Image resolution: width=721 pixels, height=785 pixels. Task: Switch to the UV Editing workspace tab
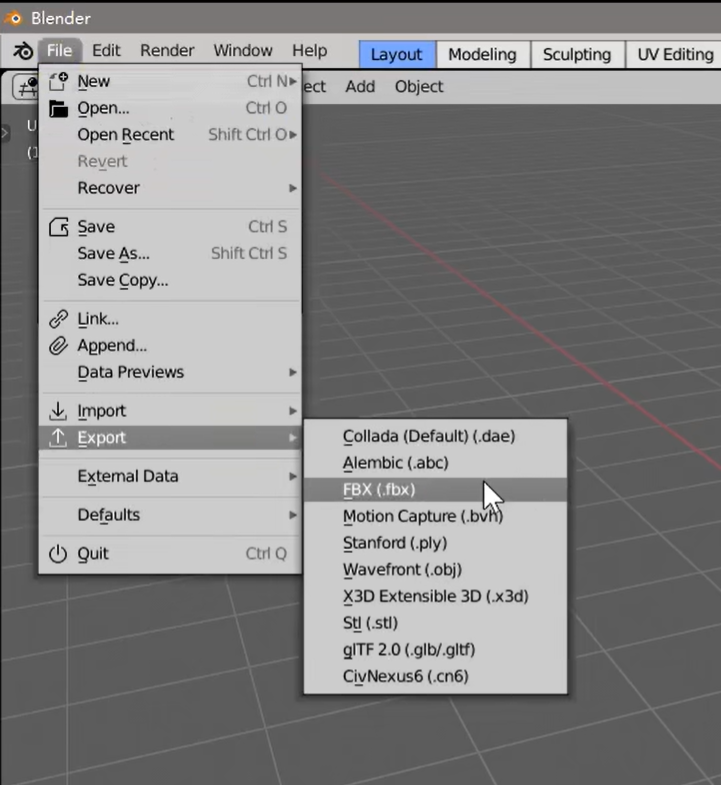point(675,55)
